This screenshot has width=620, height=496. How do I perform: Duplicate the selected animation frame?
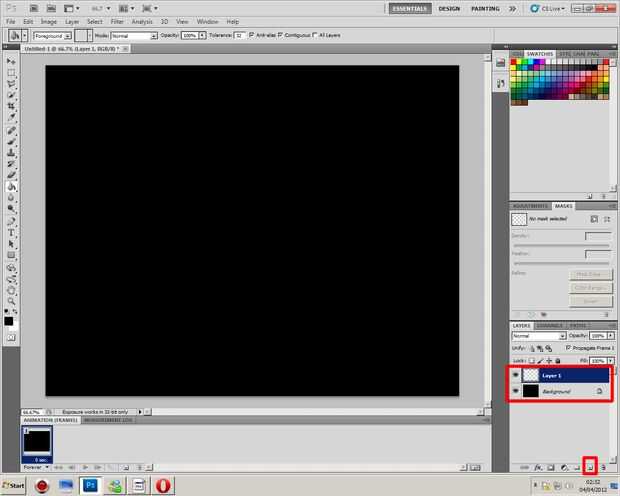click(x=126, y=468)
